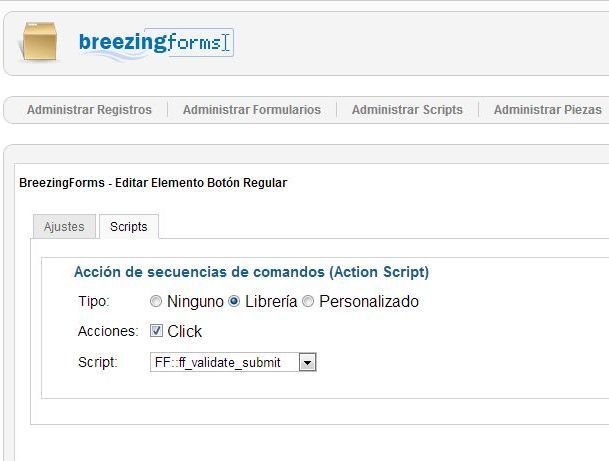
Task: Expand the Script dropdown arrow
Action: pyautogui.click(x=308, y=362)
